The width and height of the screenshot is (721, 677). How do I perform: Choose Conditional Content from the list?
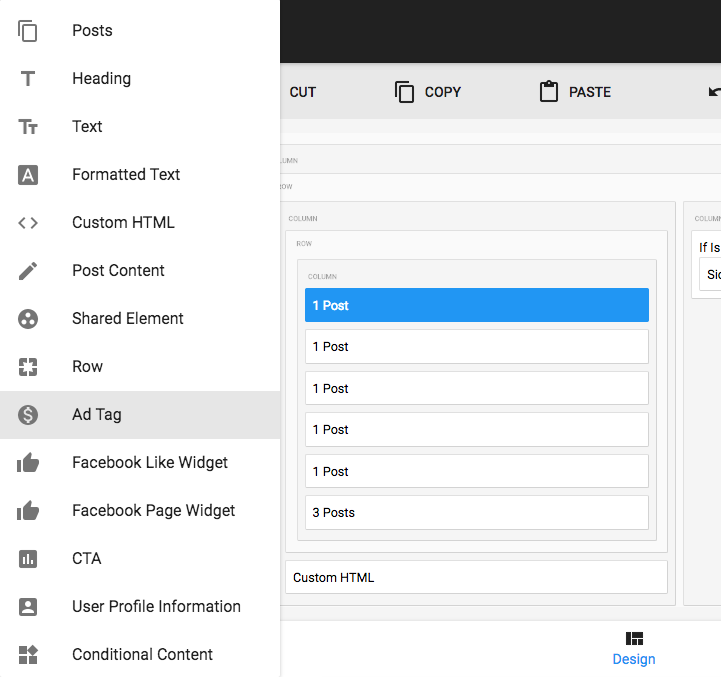point(142,655)
